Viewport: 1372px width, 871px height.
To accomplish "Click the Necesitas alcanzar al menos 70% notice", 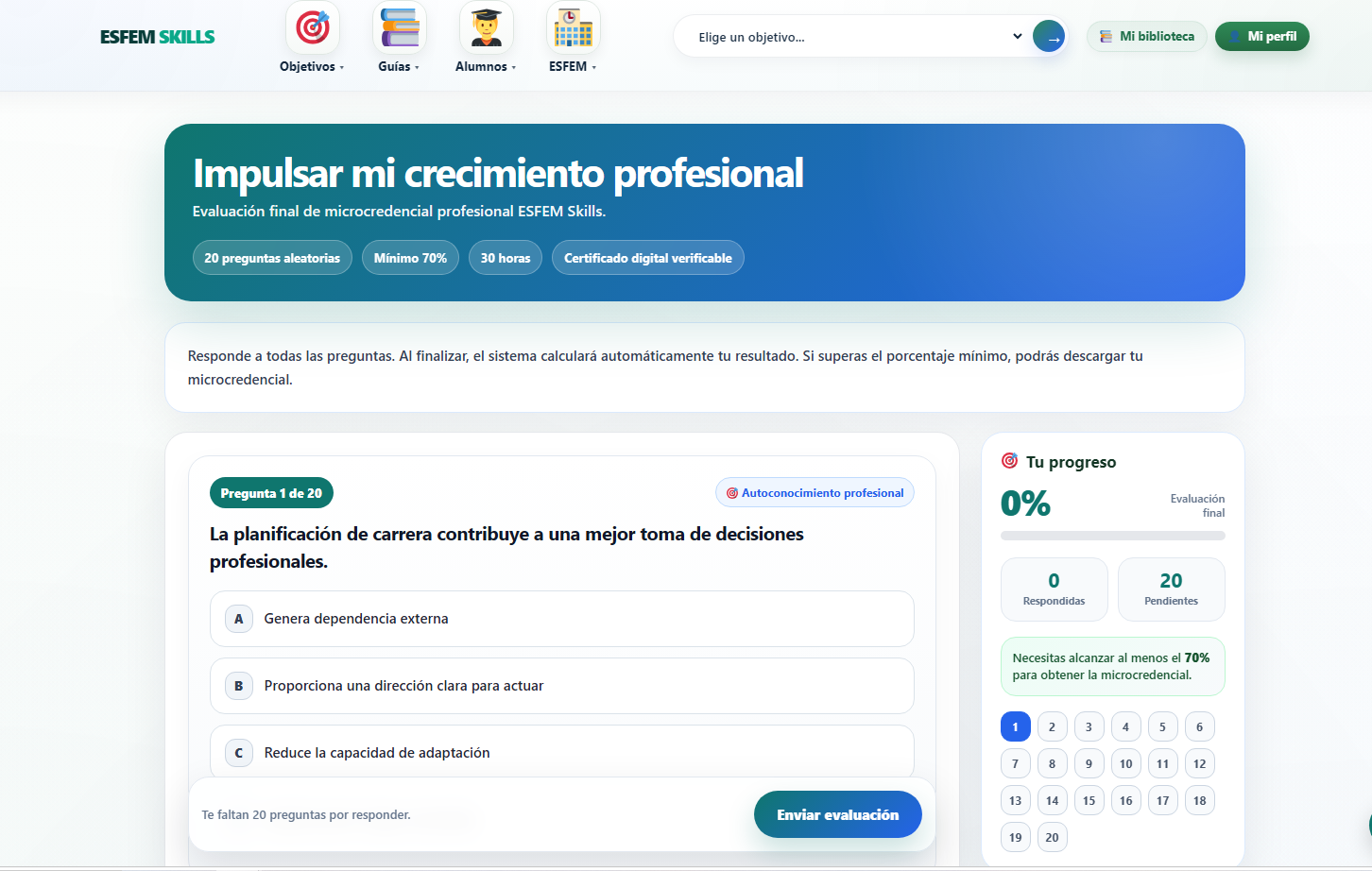I will click(x=1113, y=666).
